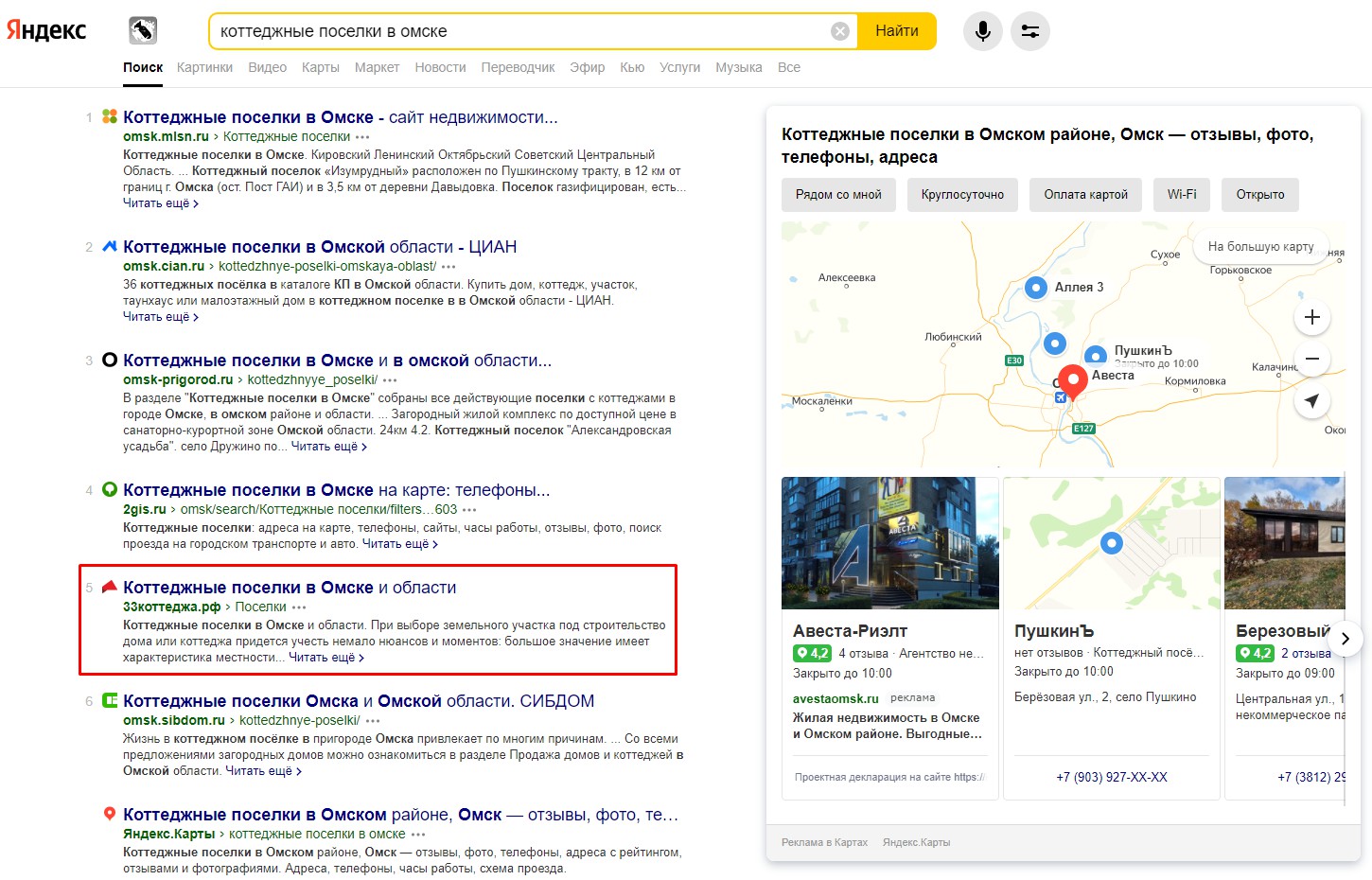Click the red Авеста pin on the map
Viewport: 1372px width, 880px height.
point(1073,381)
